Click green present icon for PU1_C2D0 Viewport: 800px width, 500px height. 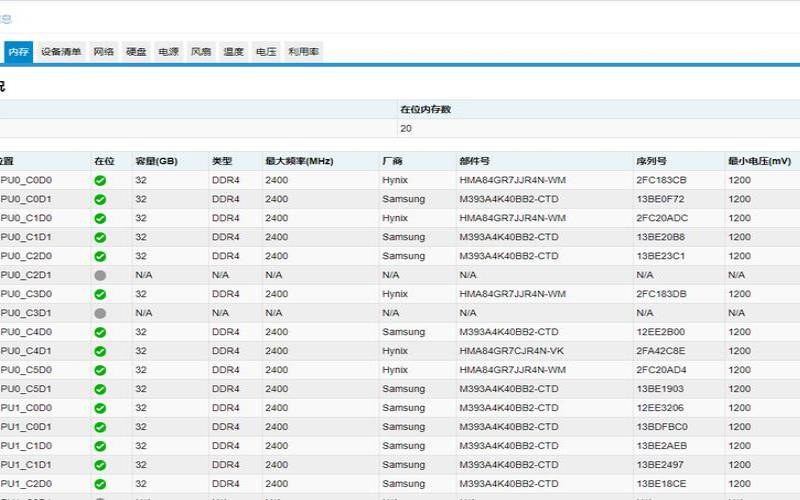pos(101,484)
